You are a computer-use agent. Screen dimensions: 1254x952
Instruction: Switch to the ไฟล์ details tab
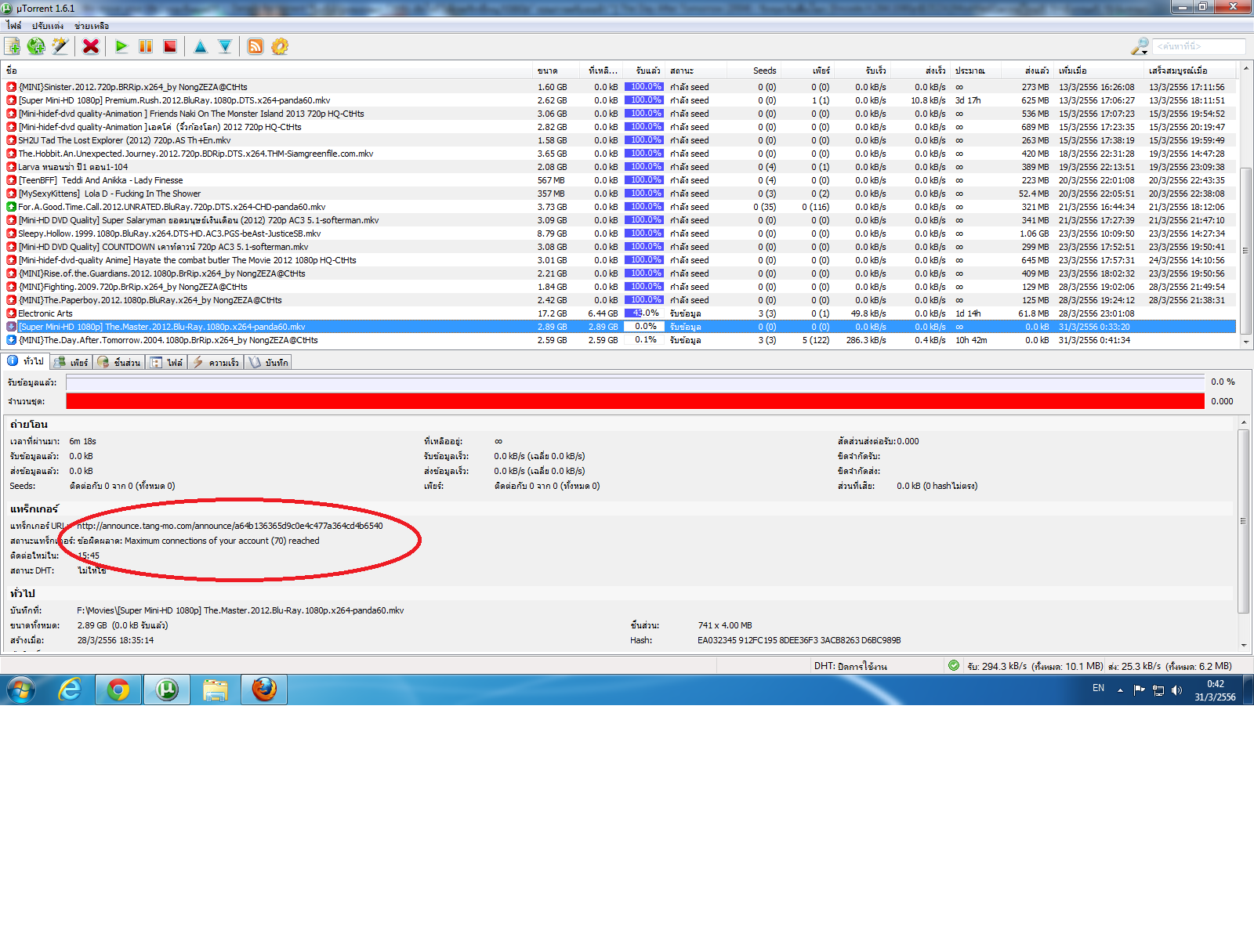pyautogui.click(x=167, y=363)
